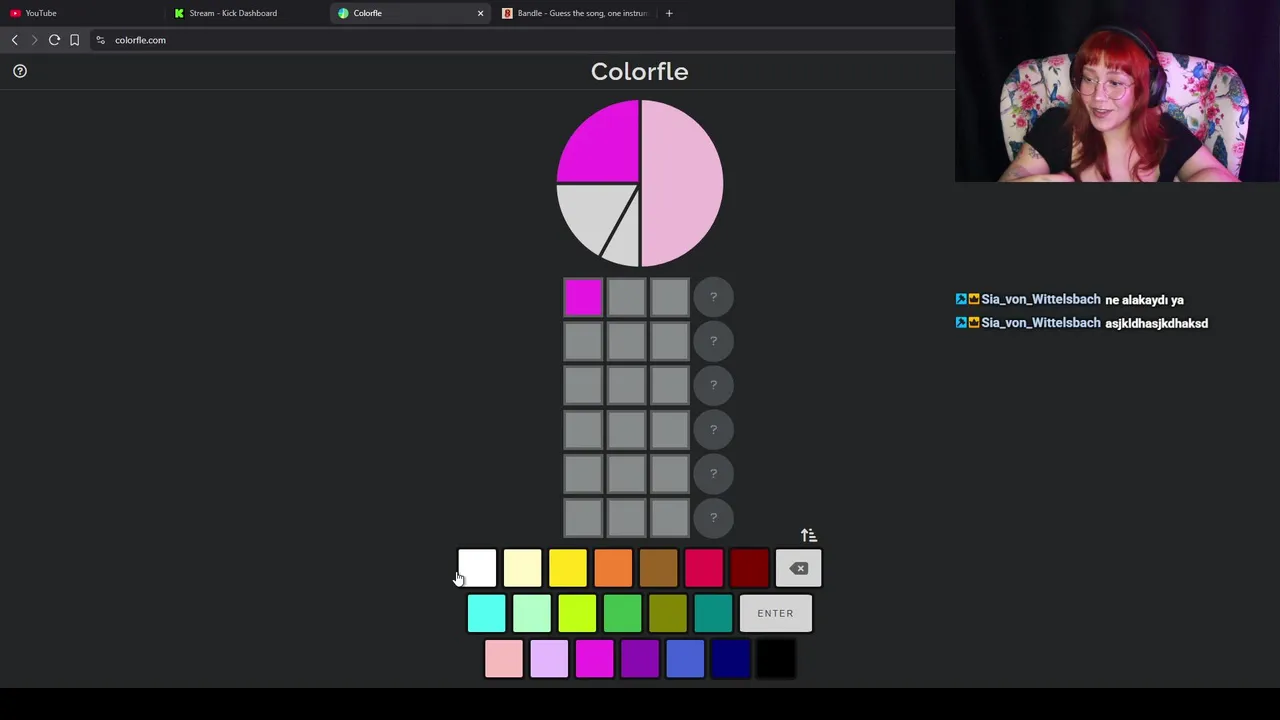Pick the black color swatch
This screenshot has height=720, width=1280.
point(776,659)
